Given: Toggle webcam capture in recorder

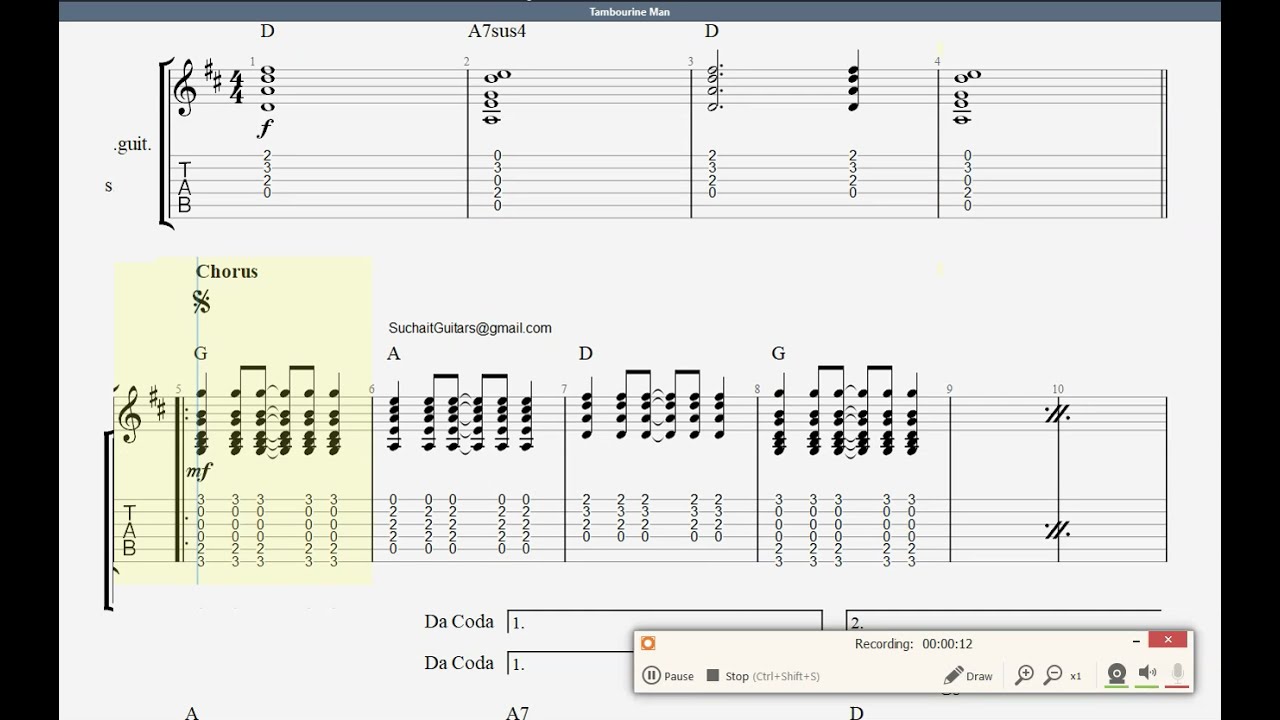Looking at the screenshot, I should coord(1117,675).
